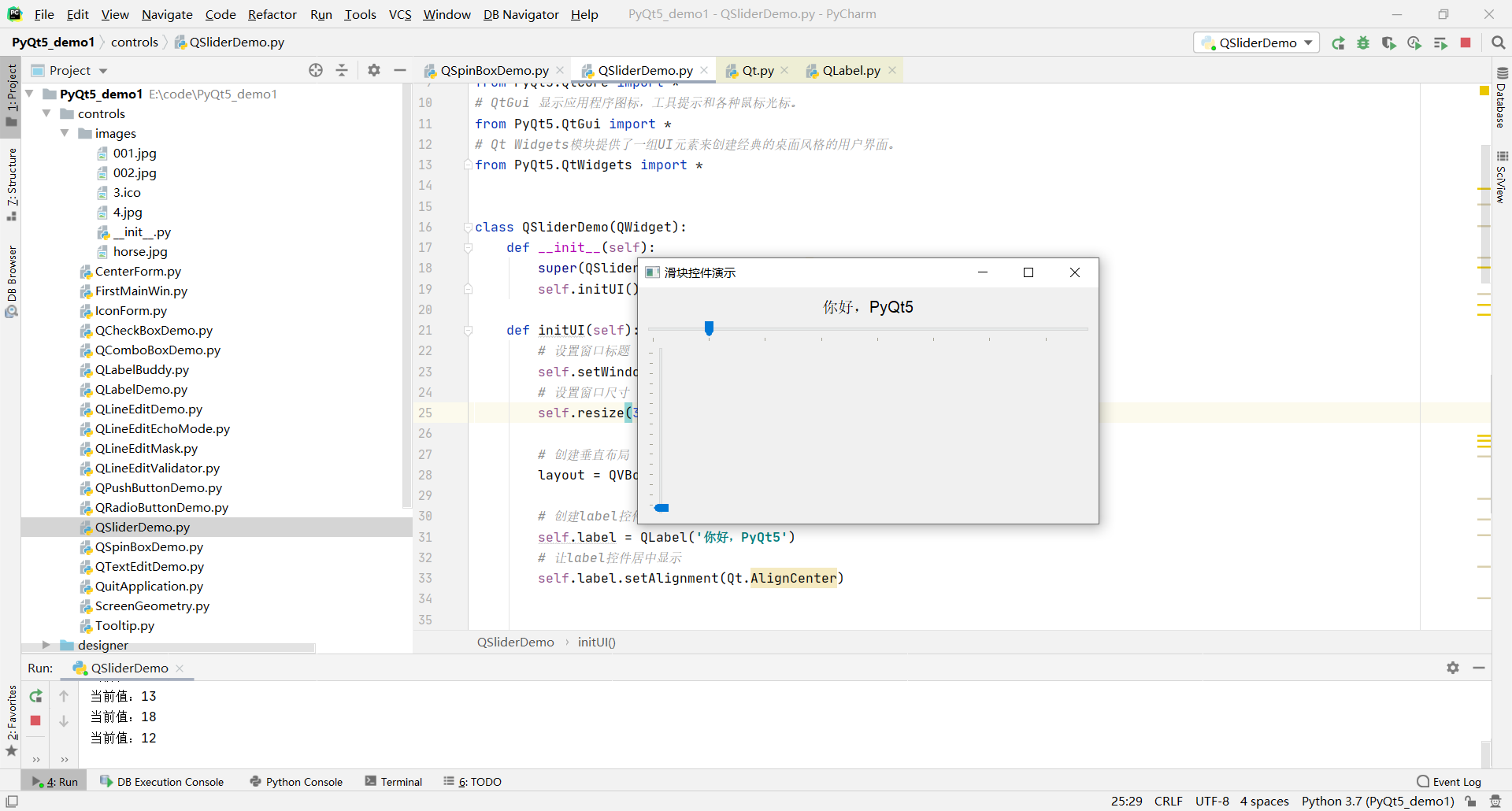Click the profiler run icon
Viewport: 1512px width, 811px height.
pos(1414,43)
